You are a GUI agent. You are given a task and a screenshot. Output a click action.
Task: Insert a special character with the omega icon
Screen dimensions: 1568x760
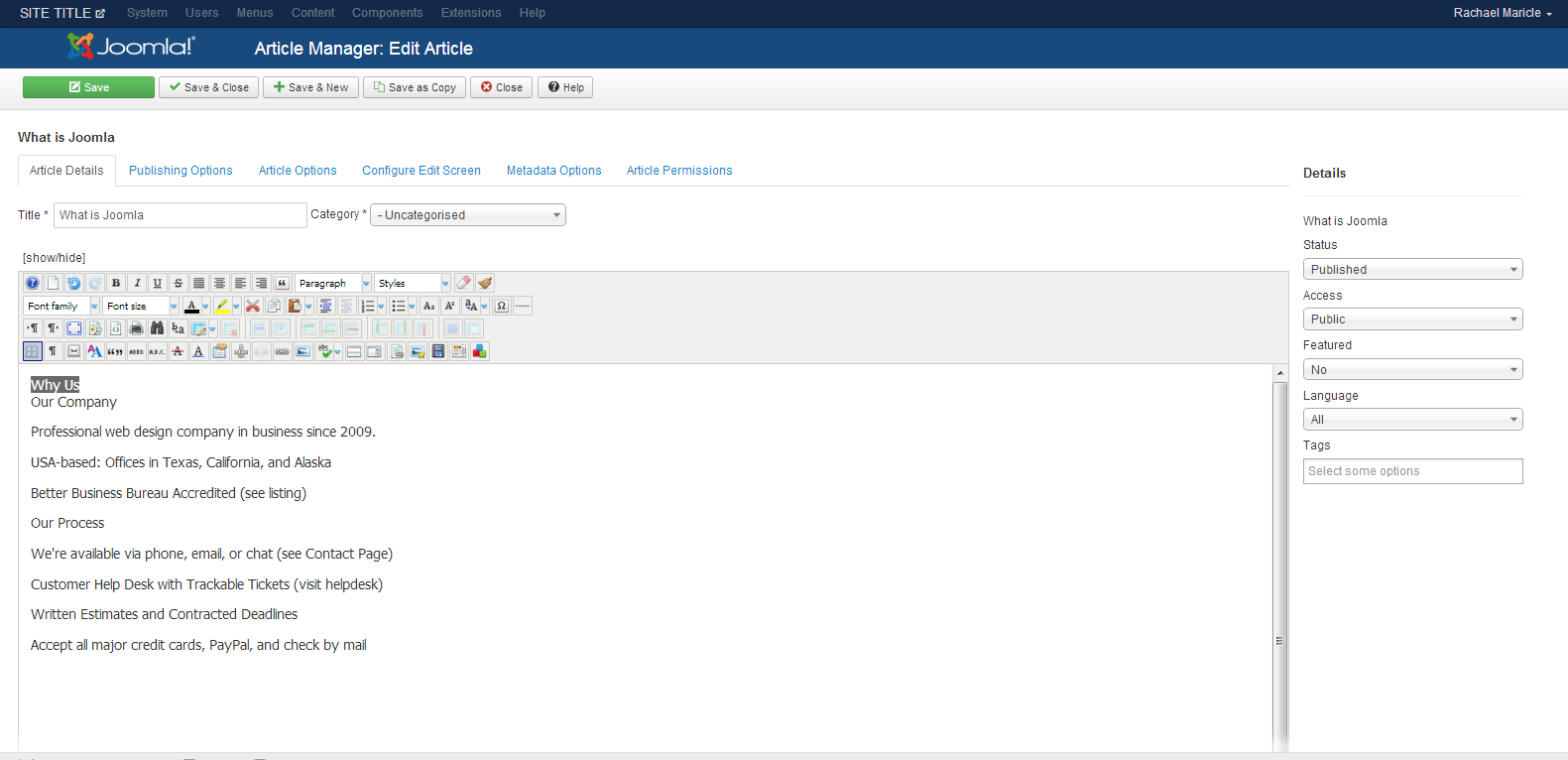pyautogui.click(x=501, y=306)
